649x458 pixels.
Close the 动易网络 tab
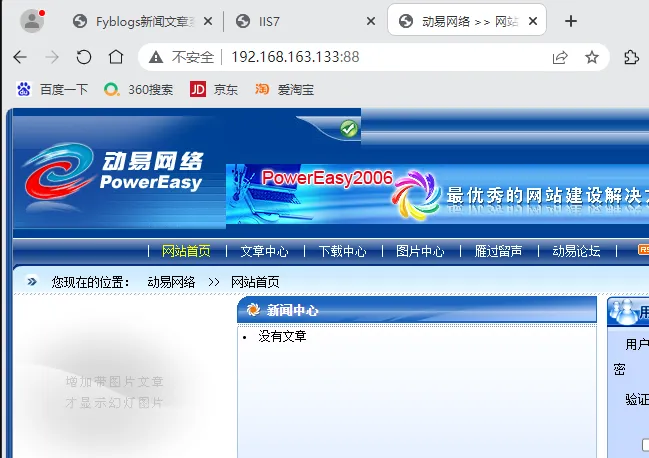[x=533, y=21]
